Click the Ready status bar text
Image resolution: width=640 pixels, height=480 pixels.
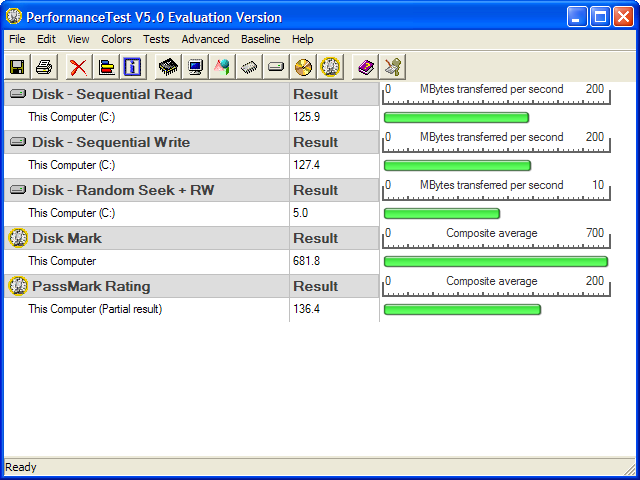(x=21, y=467)
